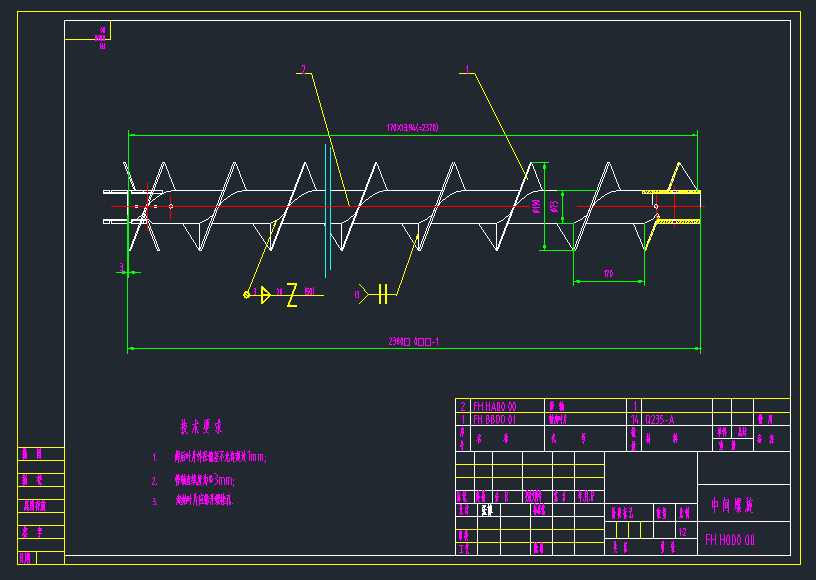
Task: Click the '12' cell in the title block
Action: pos(682,532)
